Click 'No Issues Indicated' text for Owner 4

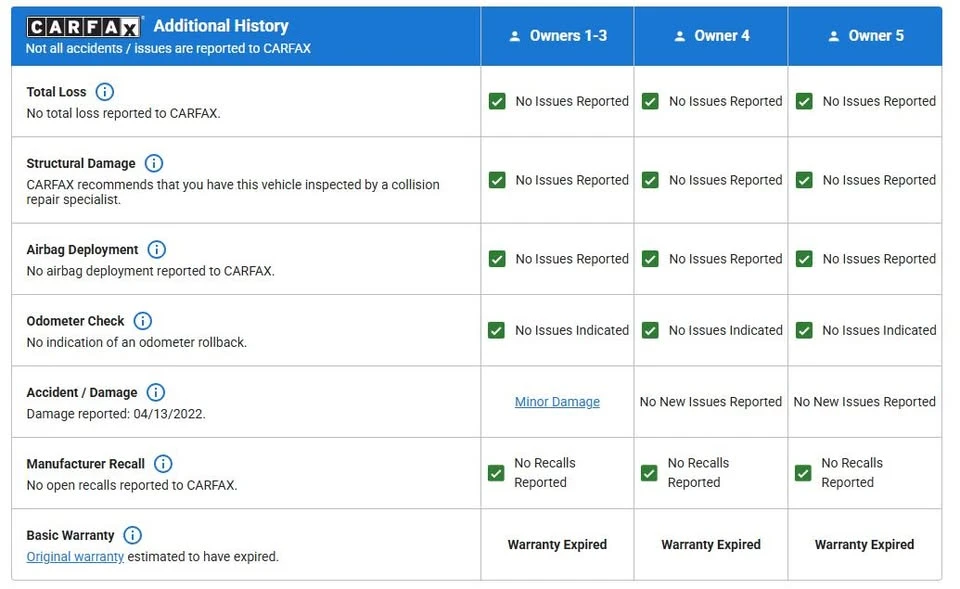click(726, 331)
